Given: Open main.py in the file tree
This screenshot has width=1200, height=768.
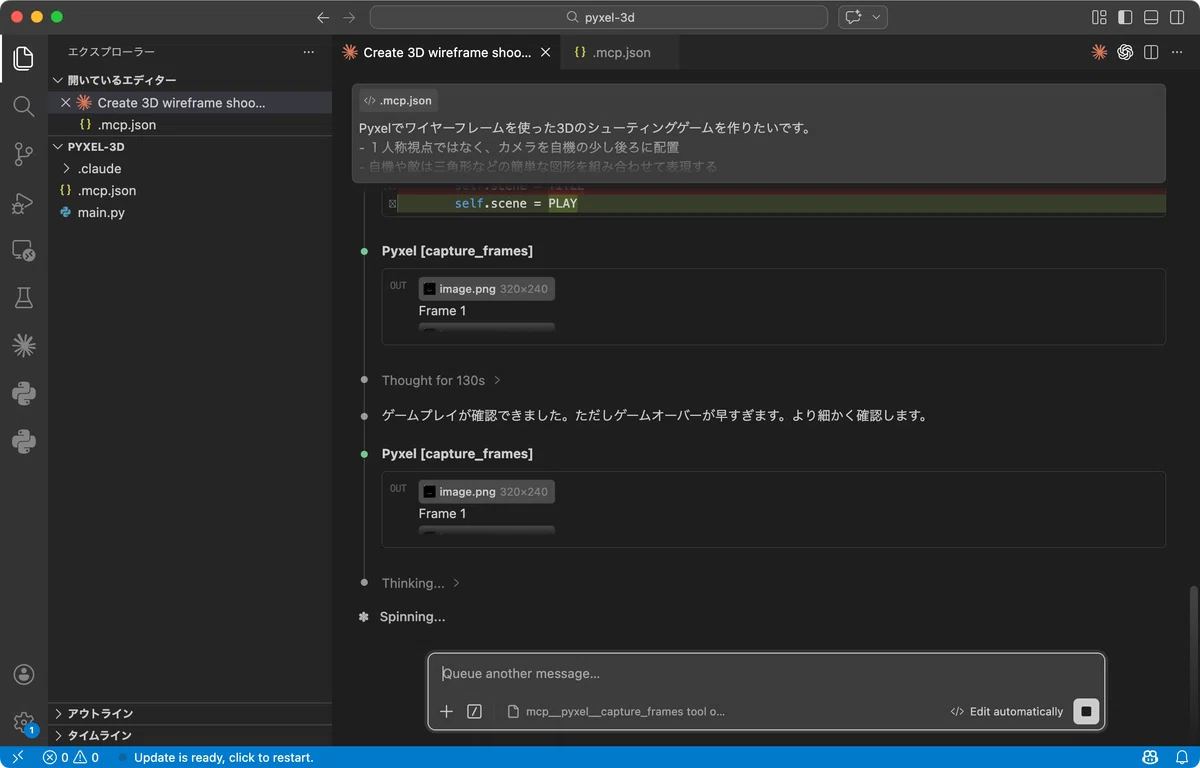Looking at the screenshot, I should click(x=190, y=212).
